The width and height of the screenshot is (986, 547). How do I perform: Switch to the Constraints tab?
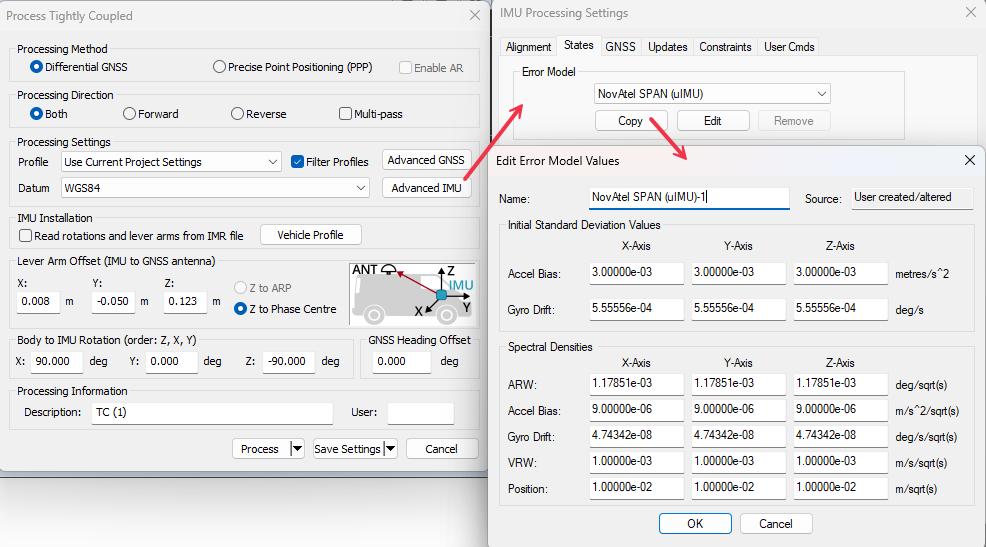coord(725,47)
